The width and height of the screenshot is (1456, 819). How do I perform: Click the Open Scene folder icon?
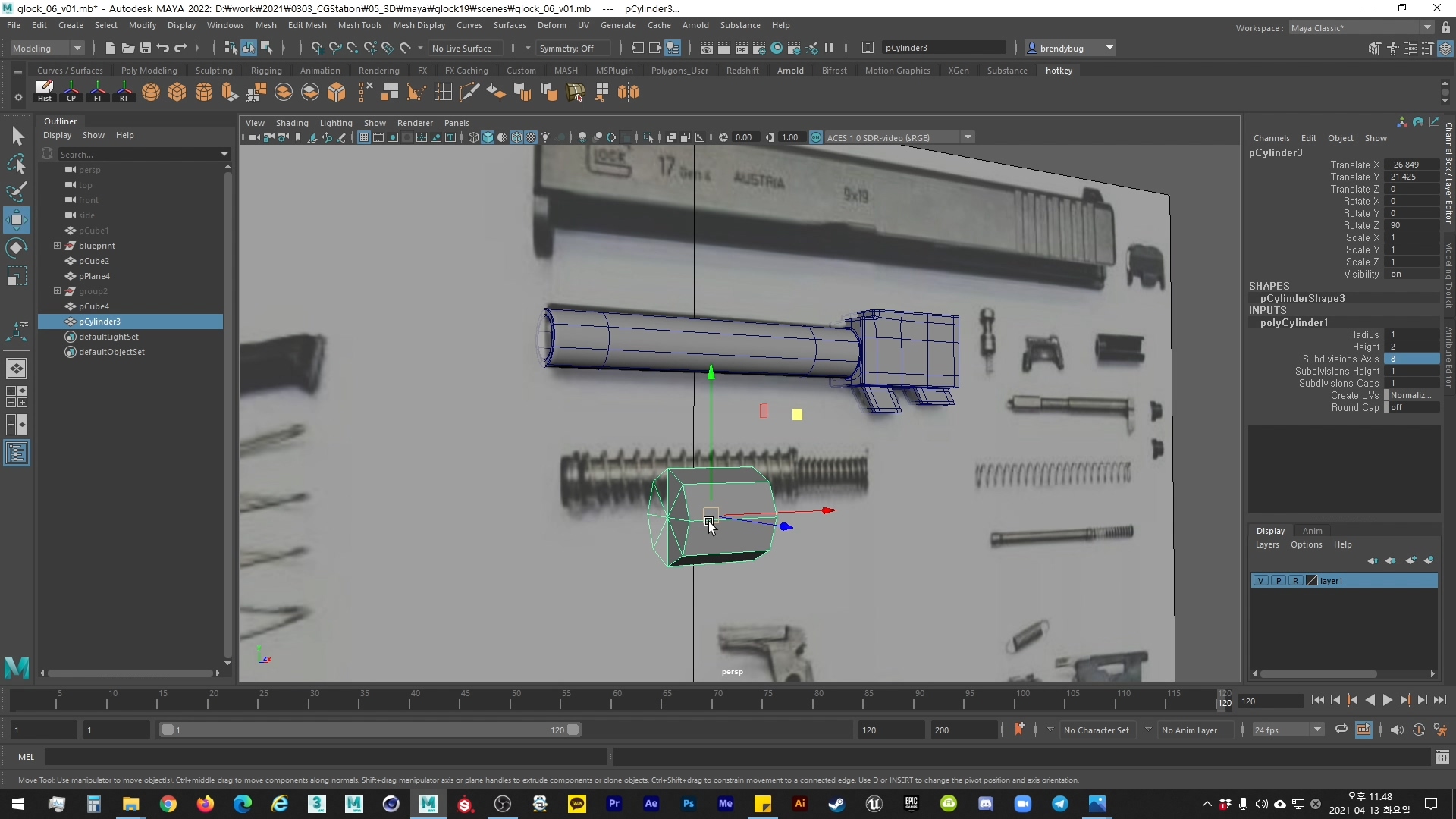pyautogui.click(x=127, y=48)
